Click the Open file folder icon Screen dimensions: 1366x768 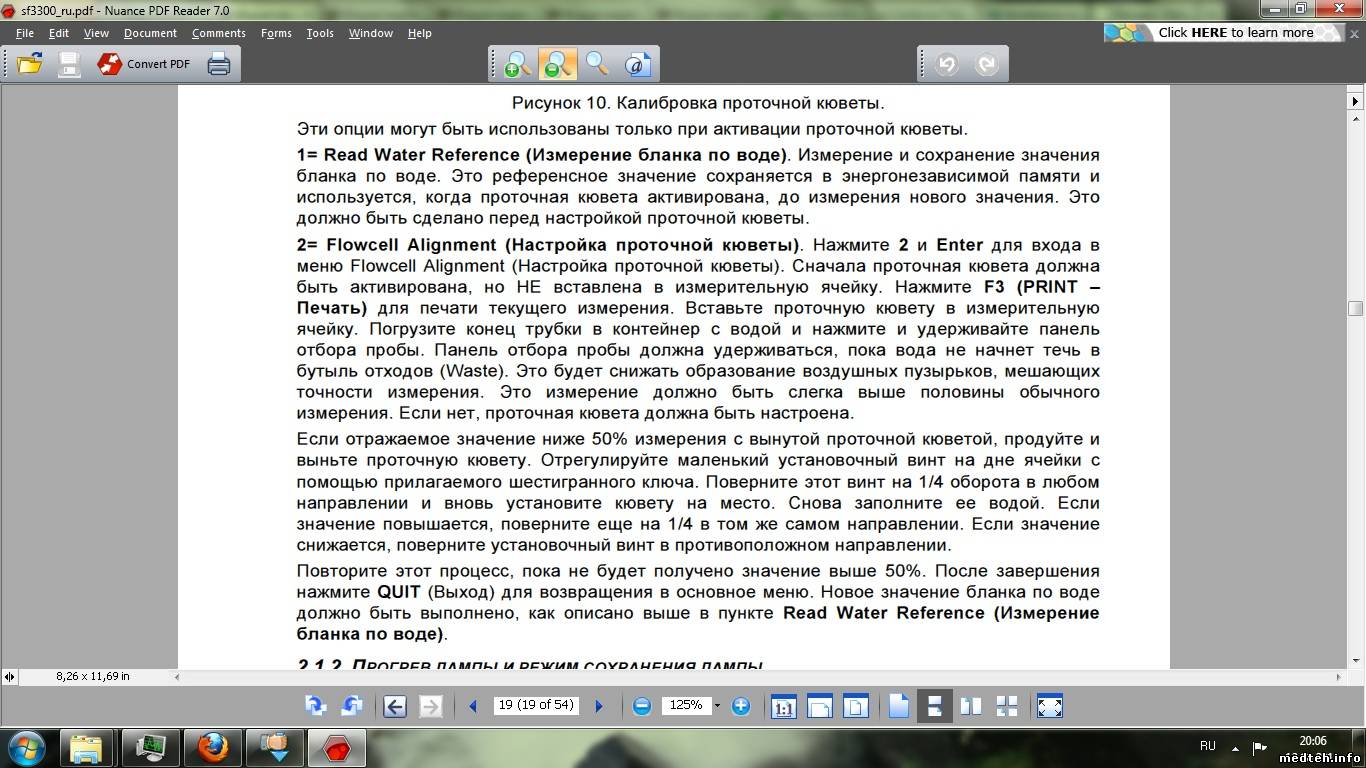point(29,64)
